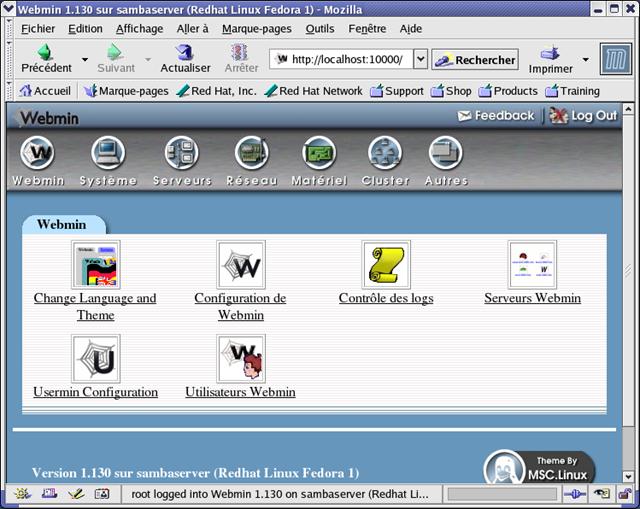Image resolution: width=640 pixels, height=509 pixels.
Task: Open the Cluster category icon
Action: pos(385,153)
